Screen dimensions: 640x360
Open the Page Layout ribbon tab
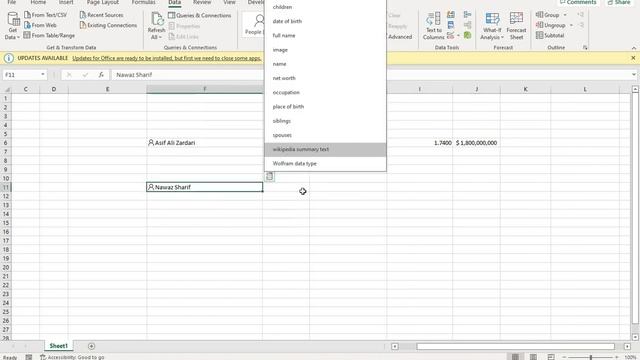pyautogui.click(x=102, y=2)
